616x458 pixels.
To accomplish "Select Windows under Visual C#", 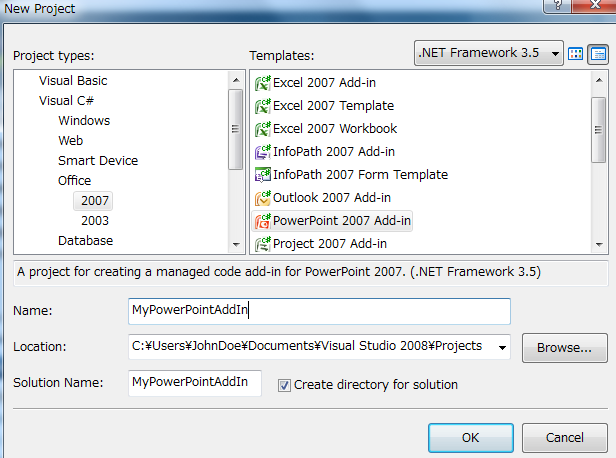I will (x=84, y=121).
